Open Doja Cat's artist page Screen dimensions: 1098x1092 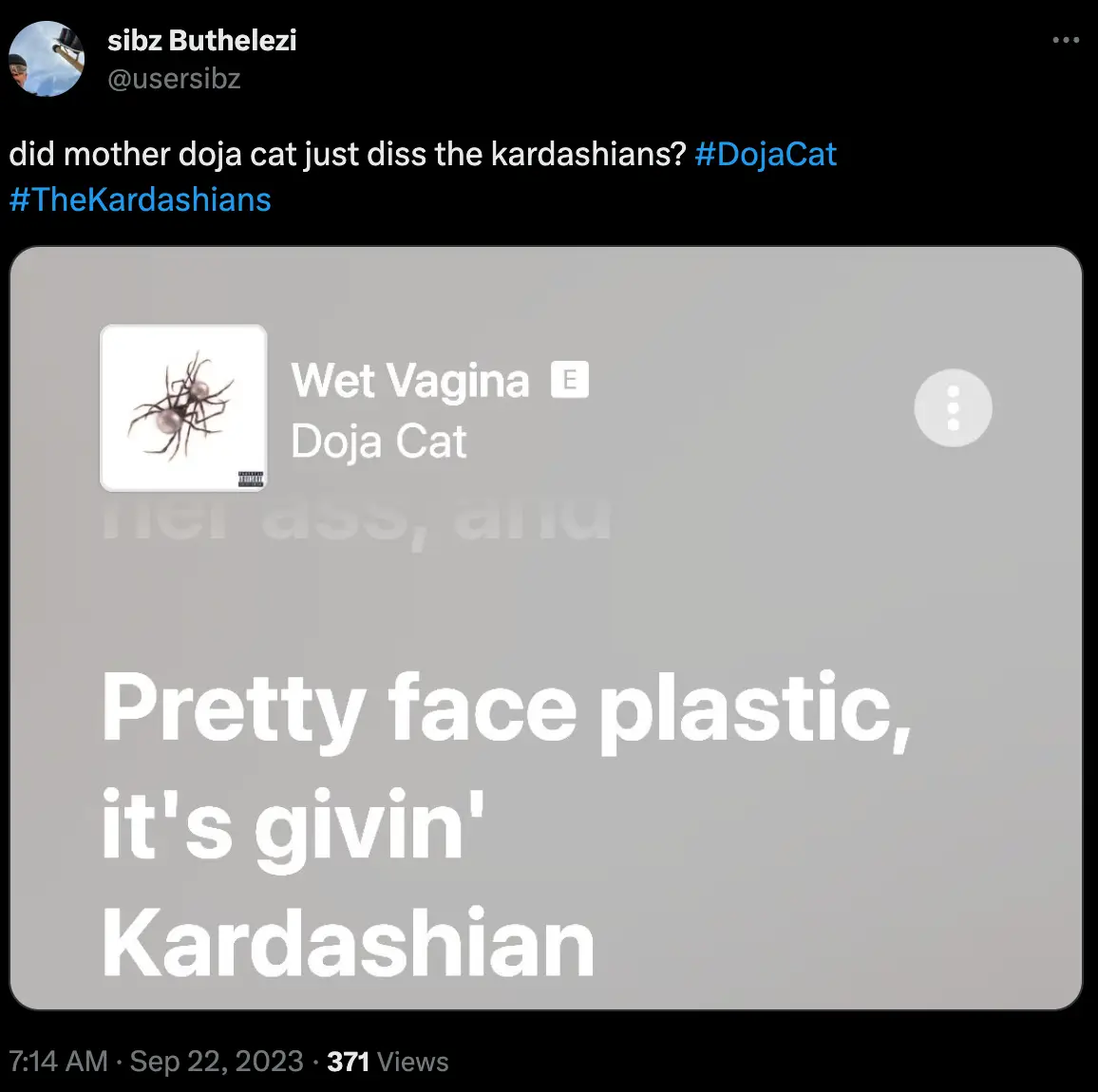(379, 441)
